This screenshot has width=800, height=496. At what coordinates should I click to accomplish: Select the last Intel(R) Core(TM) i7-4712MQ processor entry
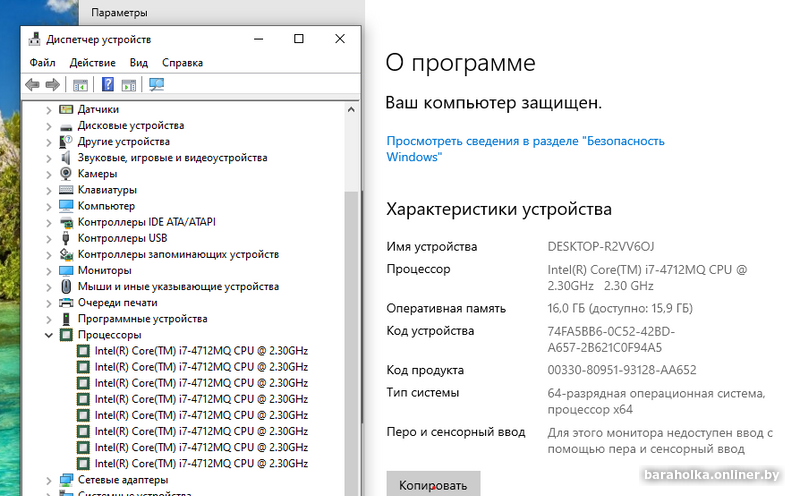[201, 464]
